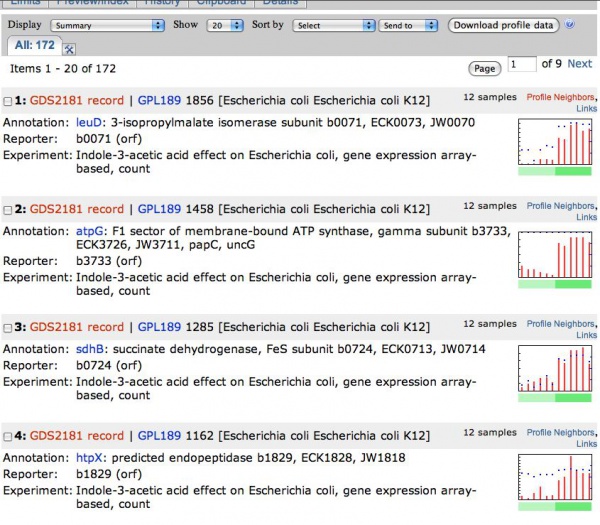Expand the Show 20 items dropdown
Screen dimensions: 600x525
(220, 25)
